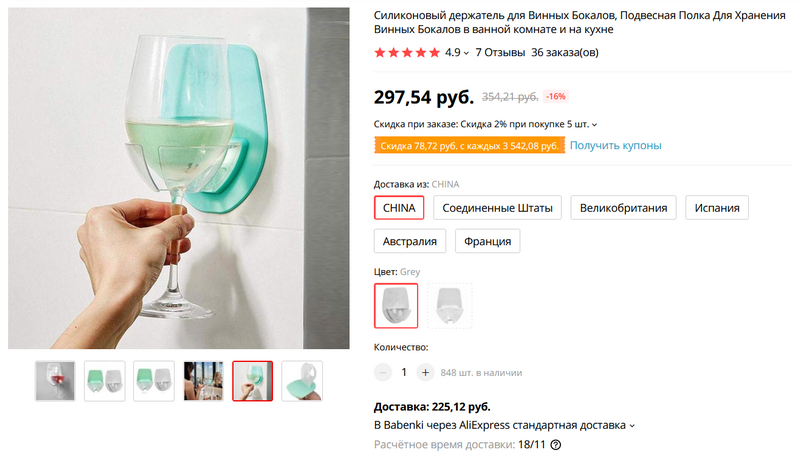Screen dimensions: 800x460
Task: Expand the 4.9 rating dropdown arrow
Action: (466, 53)
